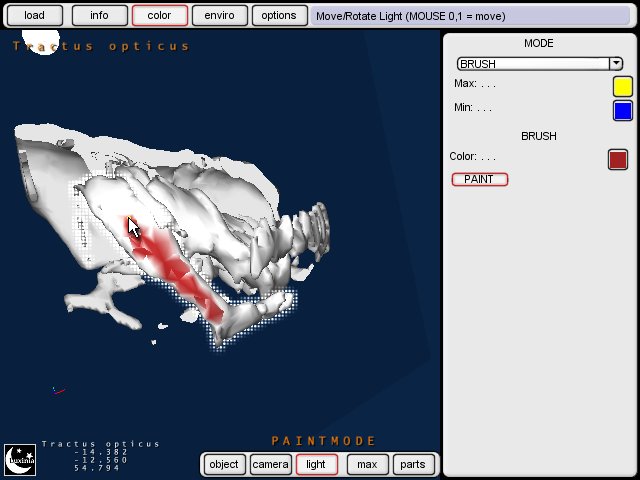640x480 pixels.
Task: Switch to object manipulation mode
Action: (224, 464)
